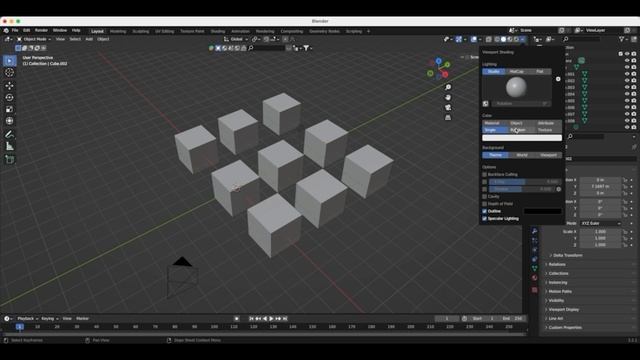Select the Move tool

point(9,86)
